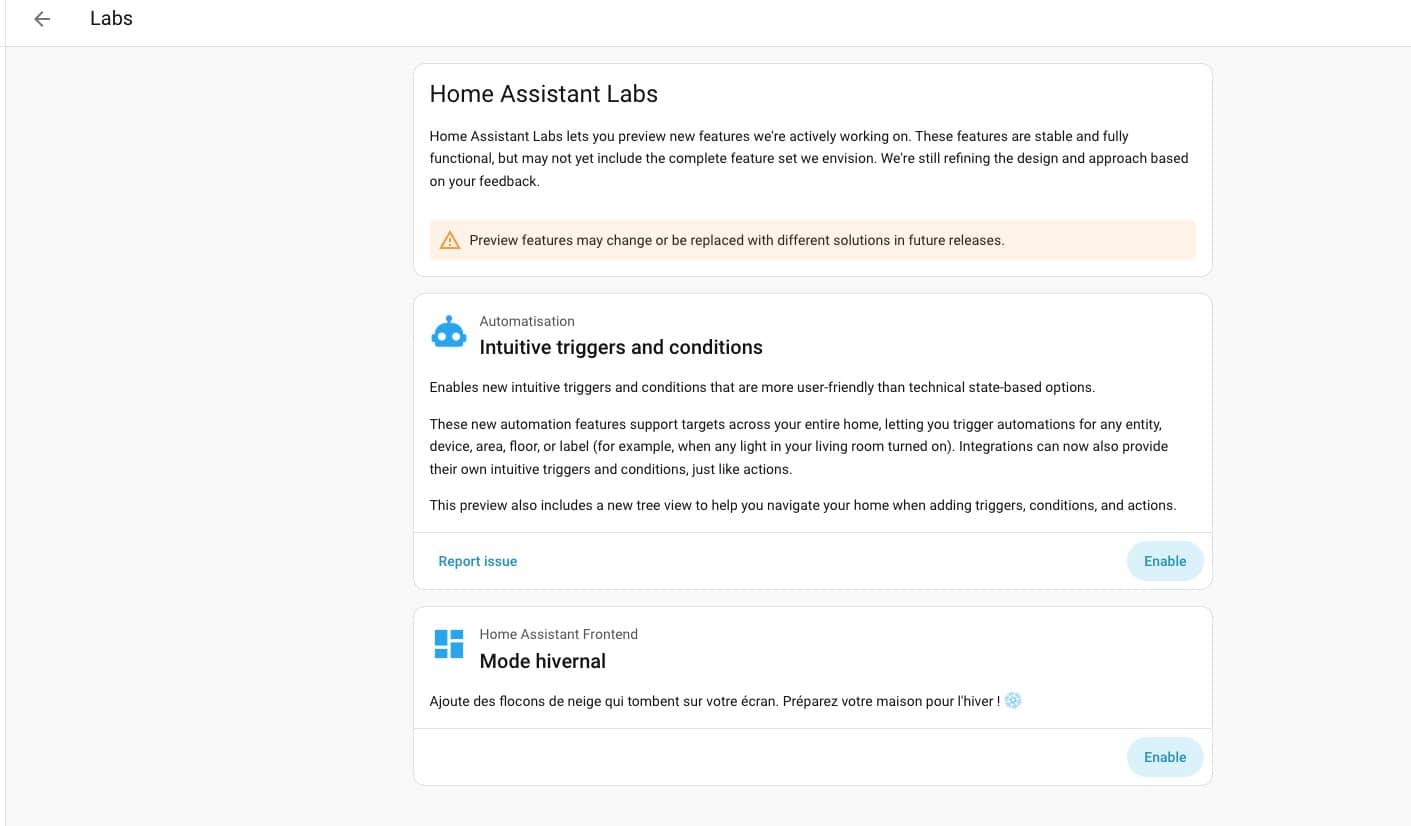
Task: Select the Intuitive triggers and conditions heading
Action: click(x=621, y=347)
